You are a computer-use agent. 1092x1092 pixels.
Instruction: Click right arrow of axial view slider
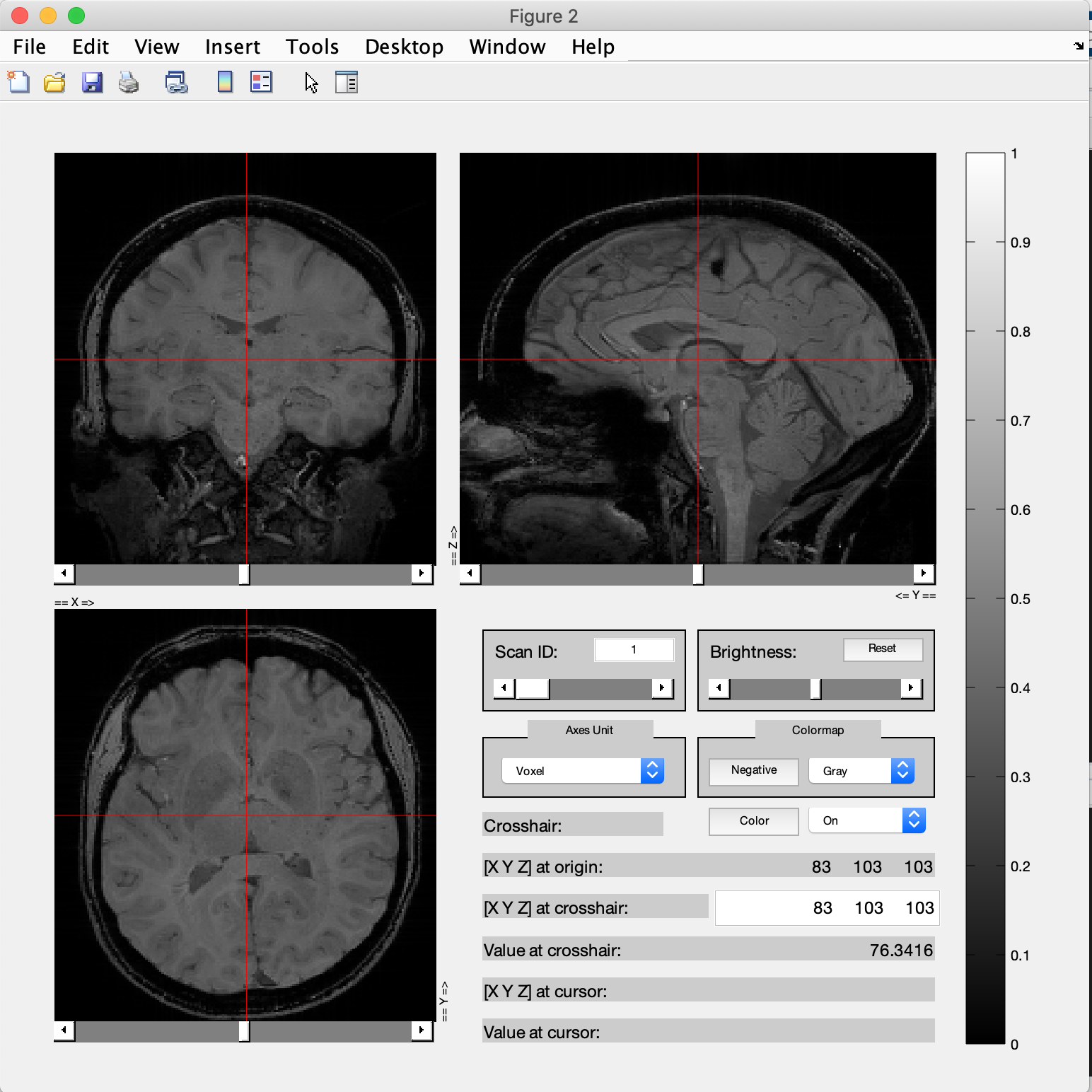click(422, 1030)
